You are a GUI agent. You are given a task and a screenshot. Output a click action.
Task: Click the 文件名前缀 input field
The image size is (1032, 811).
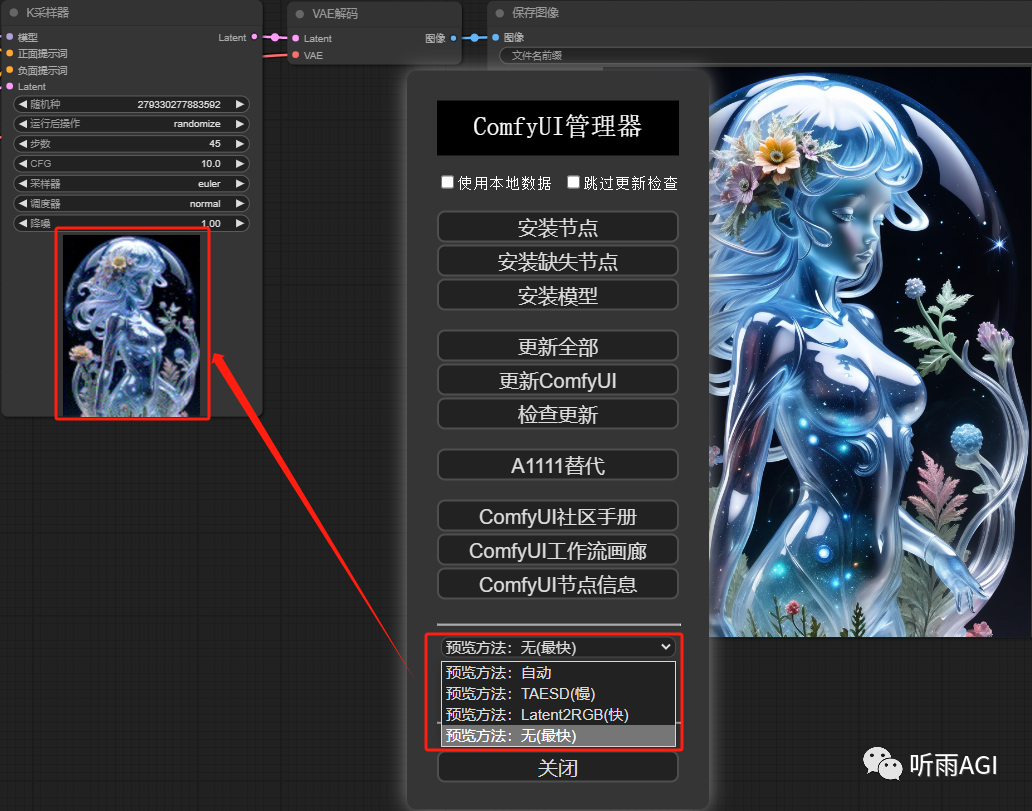pyautogui.click(x=765, y=55)
